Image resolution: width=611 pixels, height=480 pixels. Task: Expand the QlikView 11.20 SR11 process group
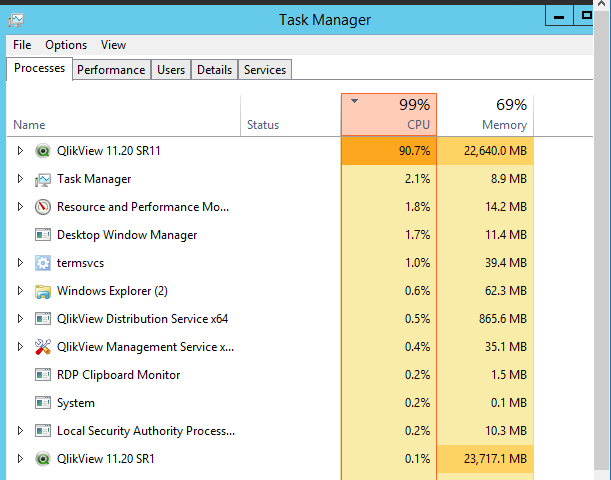tap(20, 151)
